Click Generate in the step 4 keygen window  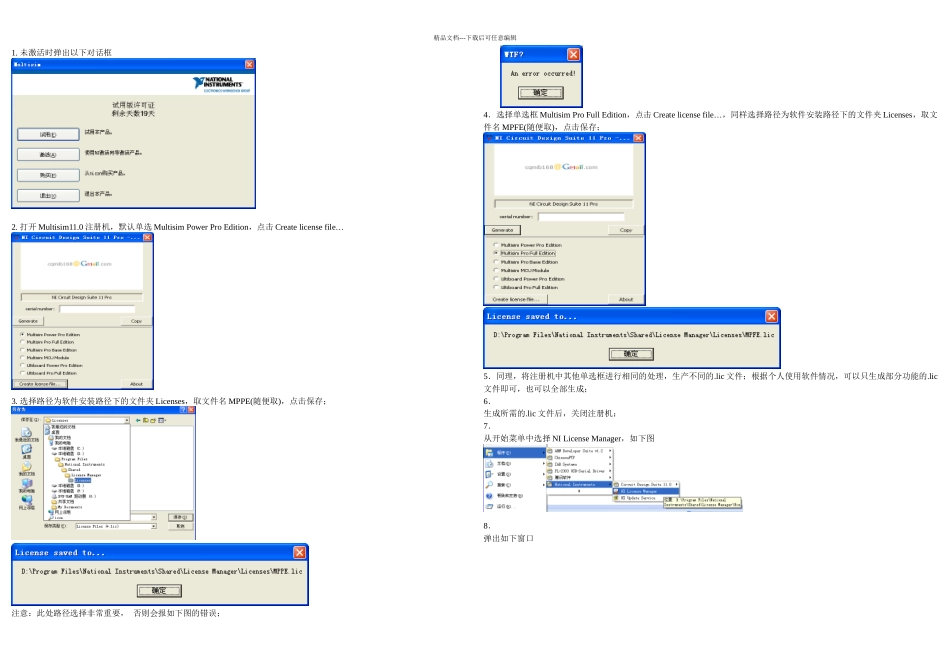[502, 230]
